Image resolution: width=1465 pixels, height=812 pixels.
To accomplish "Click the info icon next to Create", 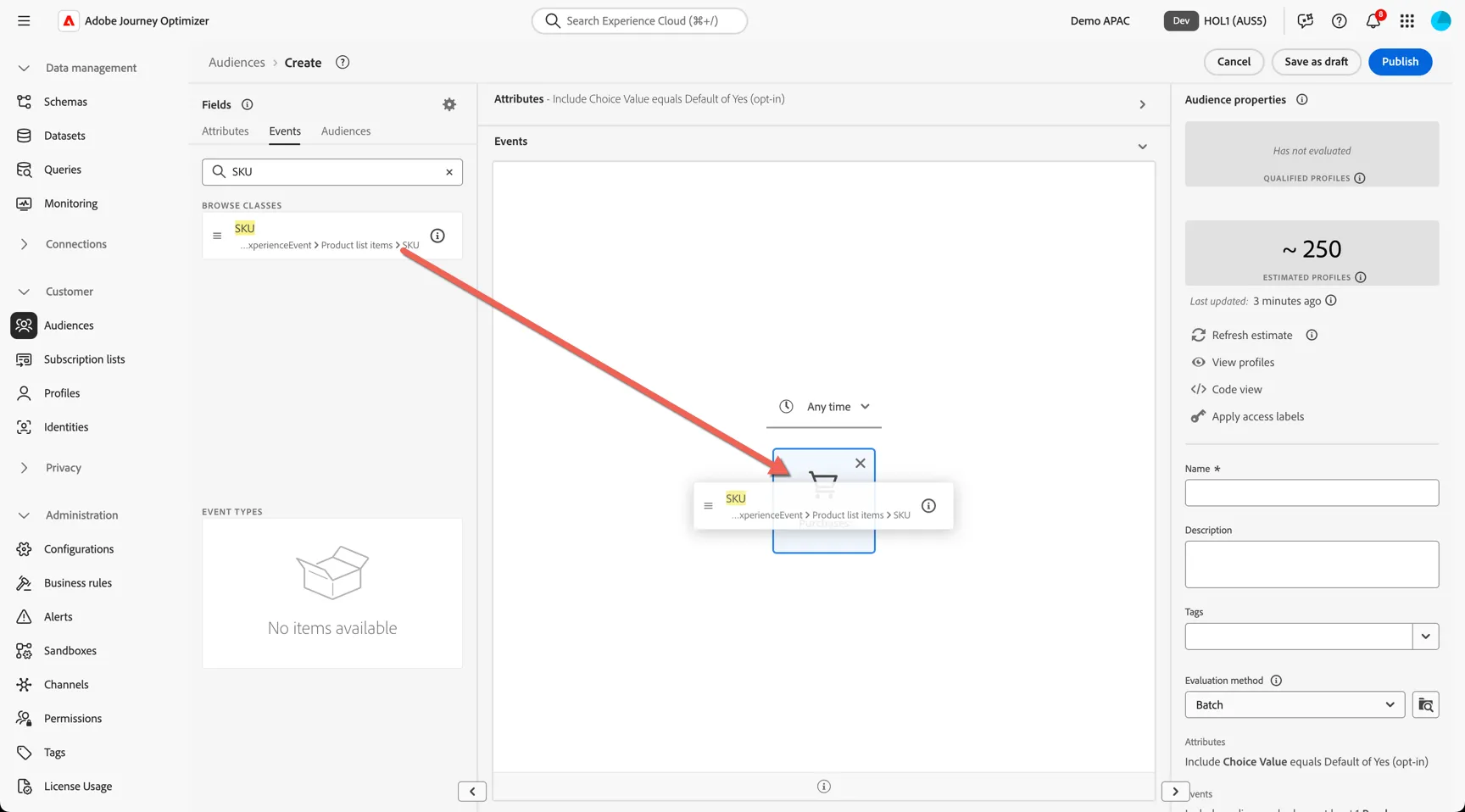I will coord(343,62).
